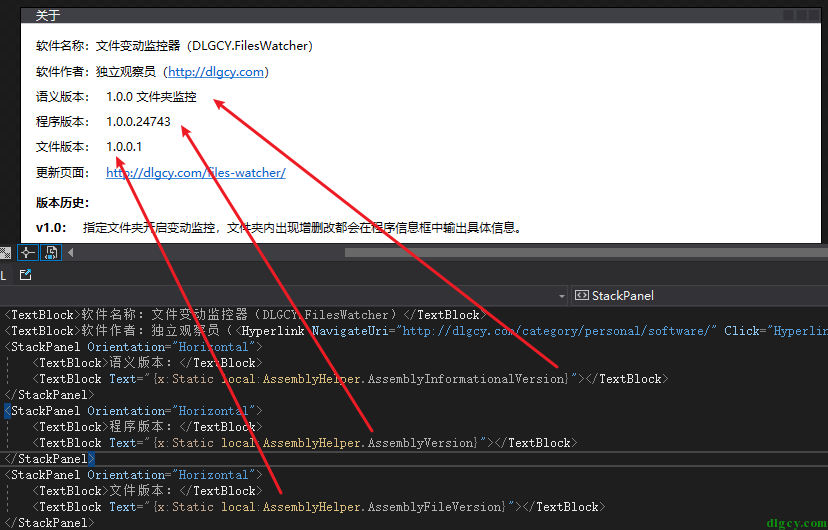
Task: Click the 软件名称 label in the About window
Action: (63, 46)
